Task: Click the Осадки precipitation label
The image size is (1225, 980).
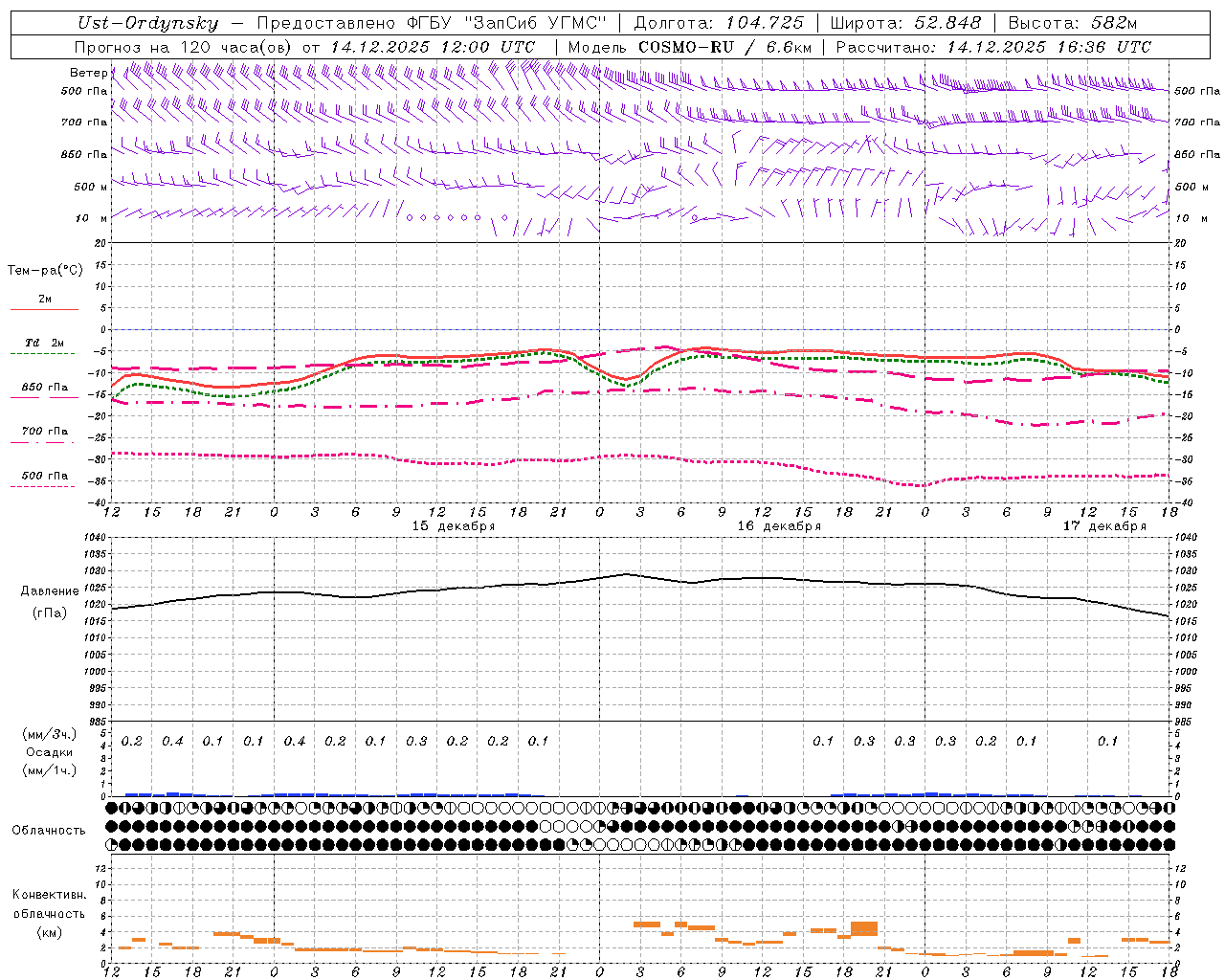Action: (x=49, y=752)
